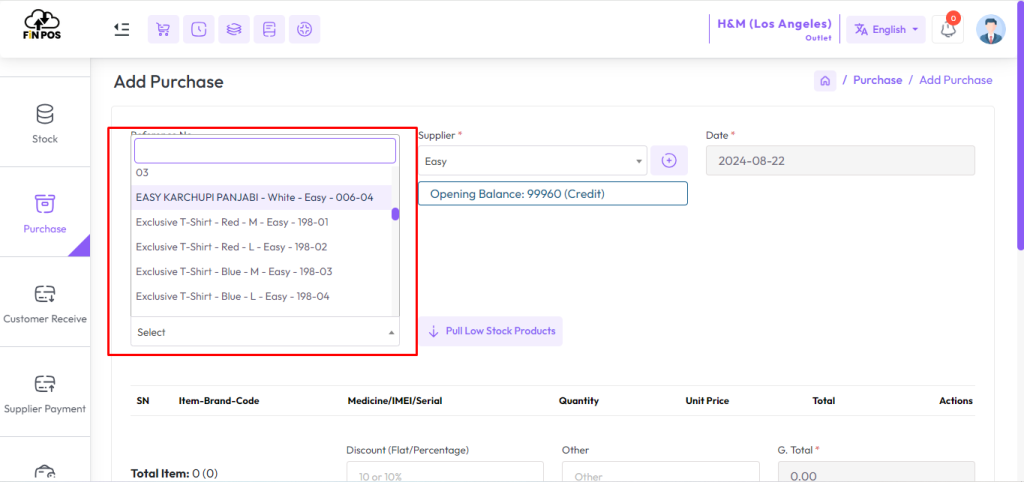Open notifications bell icon
The image size is (1024, 482).
[948, 29]
